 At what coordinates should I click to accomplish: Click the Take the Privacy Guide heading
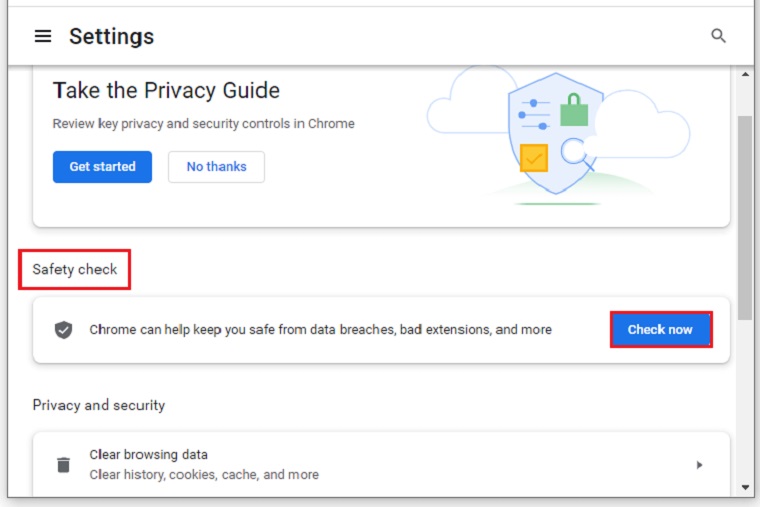(x=166, y=91)
